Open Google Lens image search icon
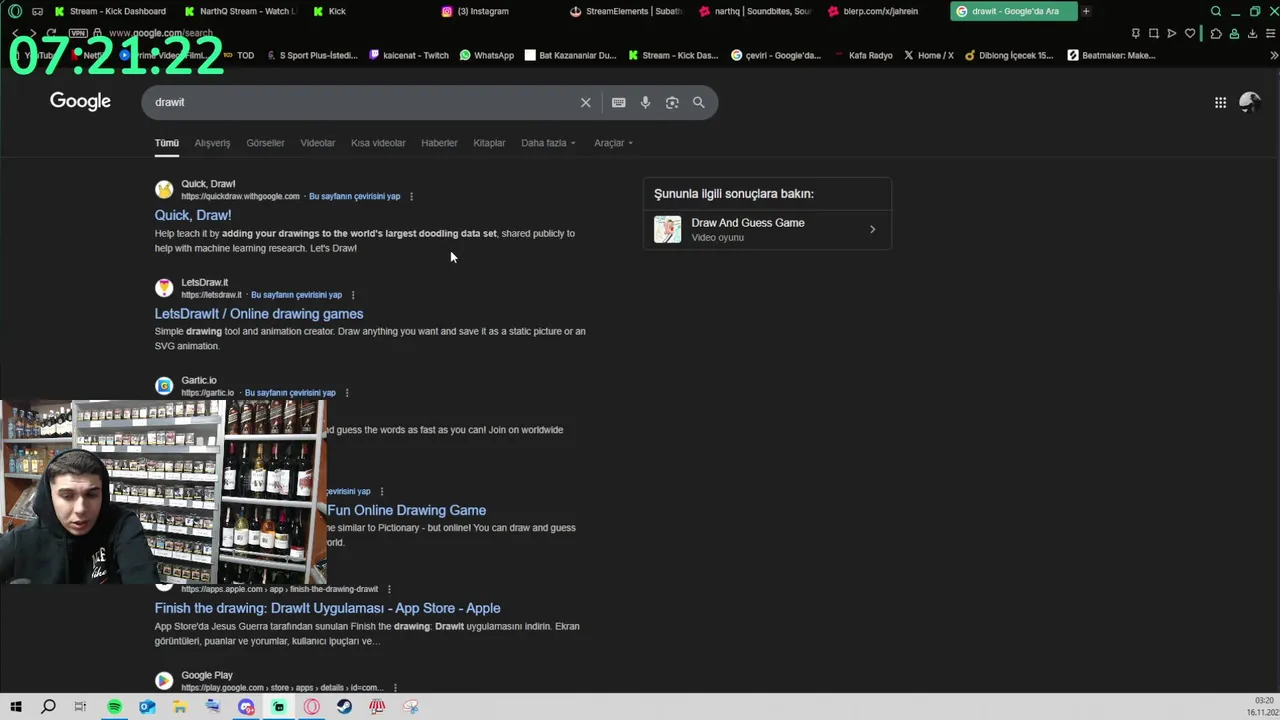Image resolution: width=1280 pixels, height=720 pixels. click(x=672, y=102)
